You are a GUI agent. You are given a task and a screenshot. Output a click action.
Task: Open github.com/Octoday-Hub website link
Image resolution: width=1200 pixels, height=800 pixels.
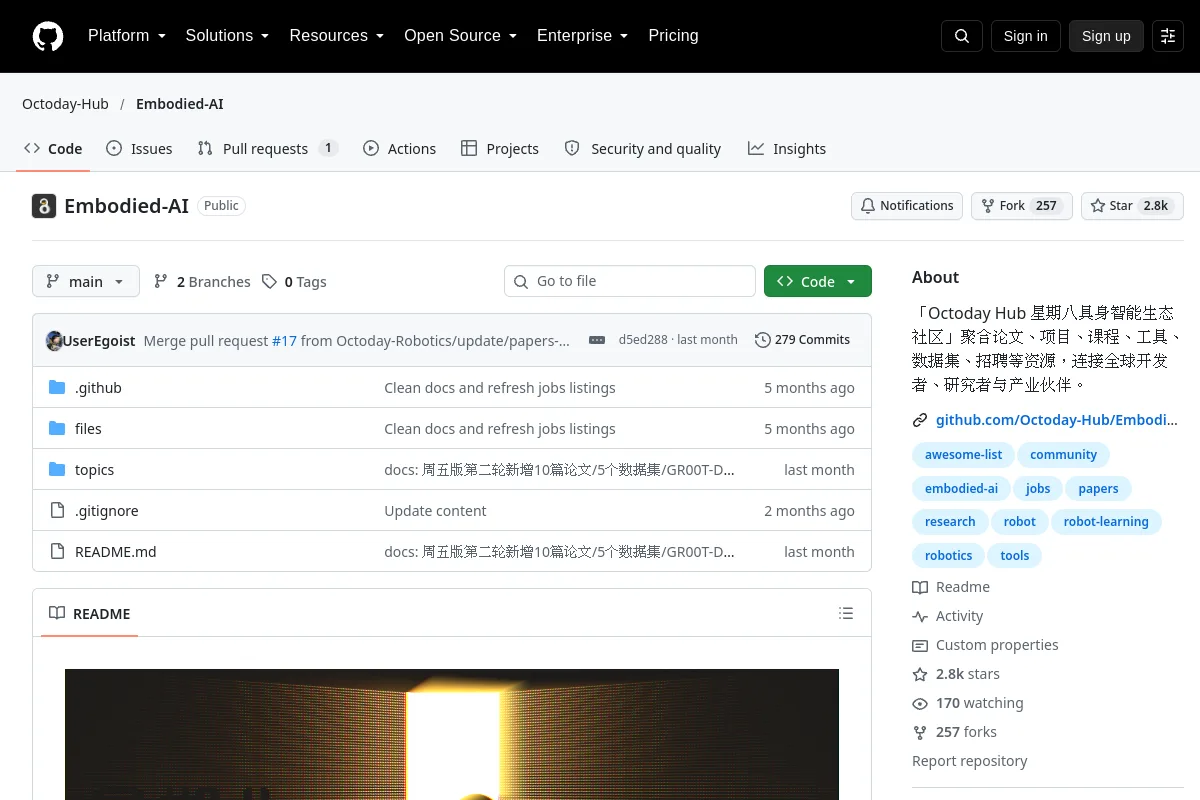[1057, 420]
